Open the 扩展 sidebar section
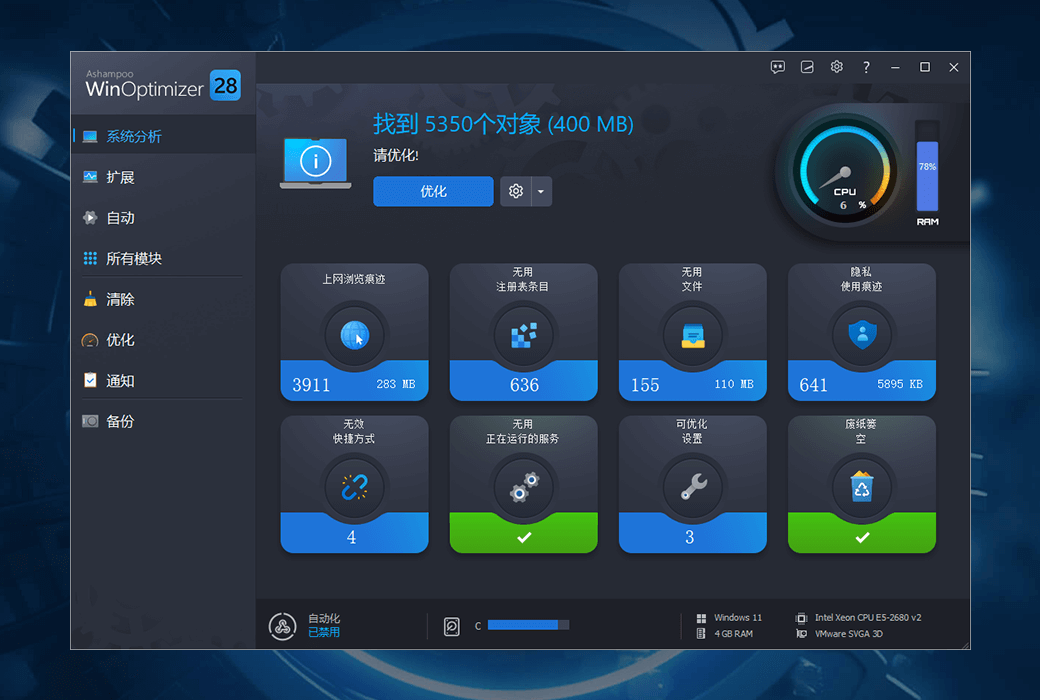Viewport: 1040px width, 700px height. [163, 177]
